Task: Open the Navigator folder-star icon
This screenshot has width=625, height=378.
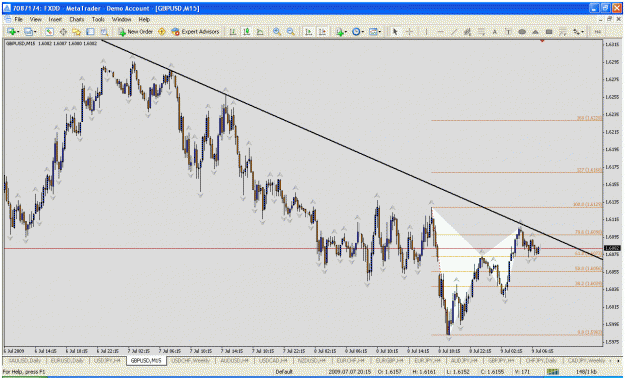Action: 77,32
